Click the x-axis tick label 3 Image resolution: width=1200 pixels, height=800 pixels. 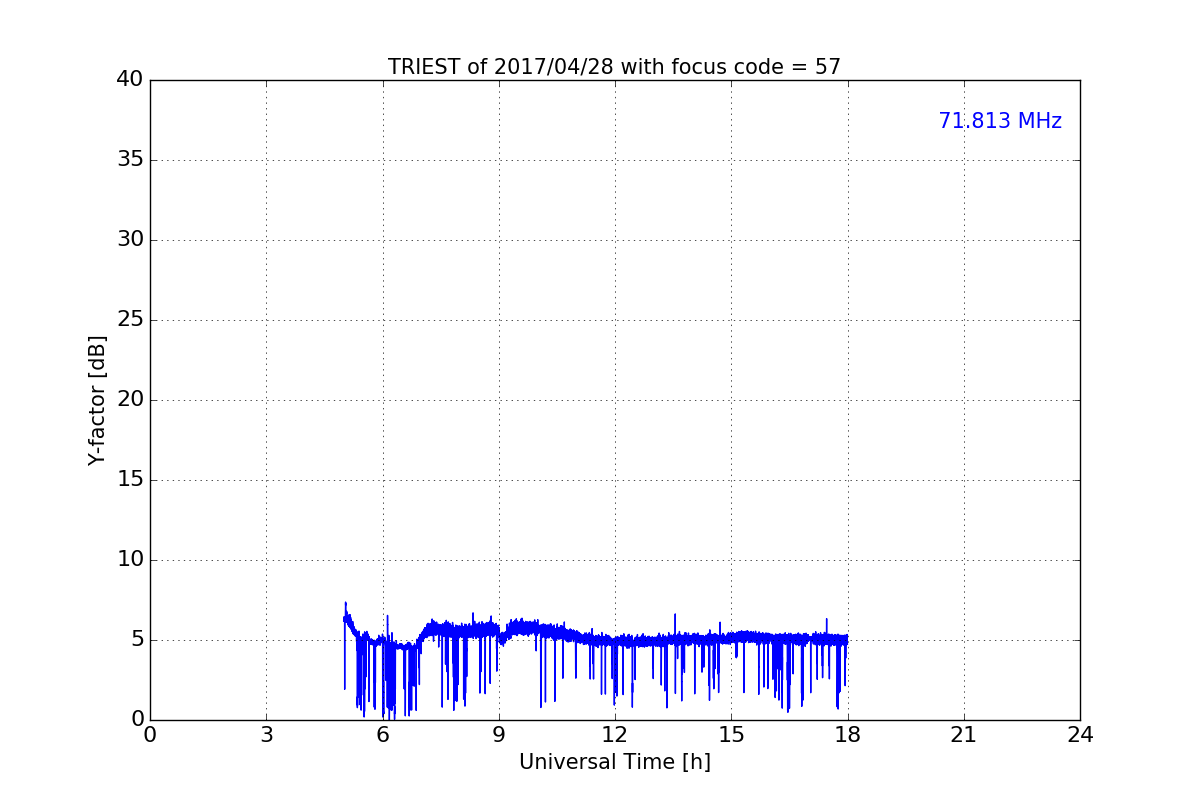click(x=266, y=735)
